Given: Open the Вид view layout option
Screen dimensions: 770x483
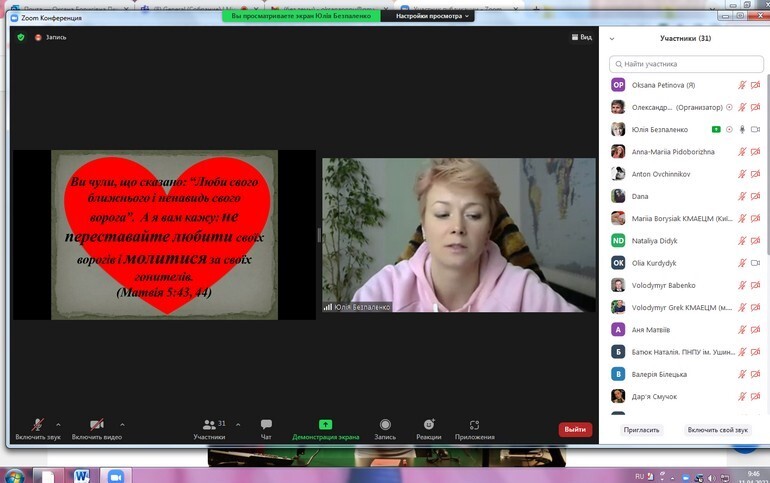Looking at the screenshot, I should tap(582, 37).
